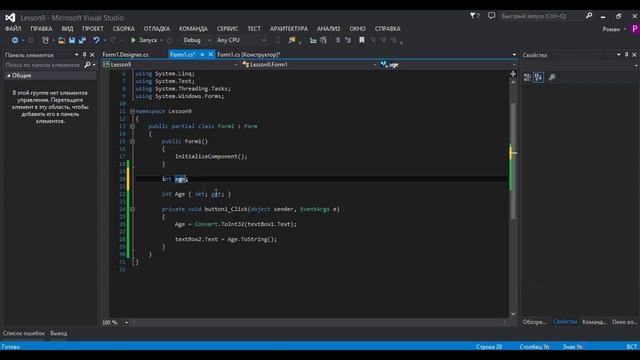Toggle pin on Form1.cs tab

coord(202,54)
